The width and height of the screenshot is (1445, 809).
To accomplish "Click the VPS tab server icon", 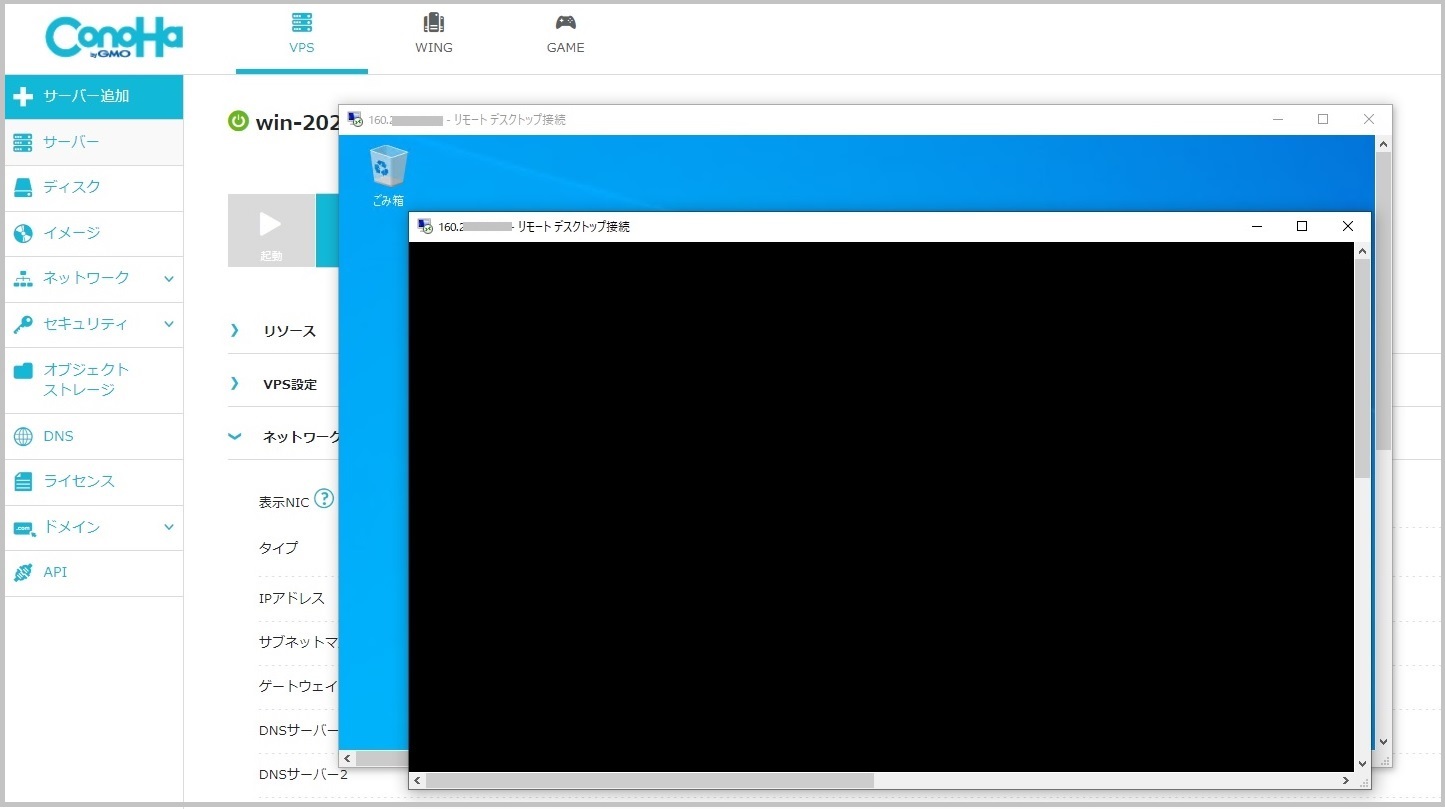I will [x=301, y=22].
